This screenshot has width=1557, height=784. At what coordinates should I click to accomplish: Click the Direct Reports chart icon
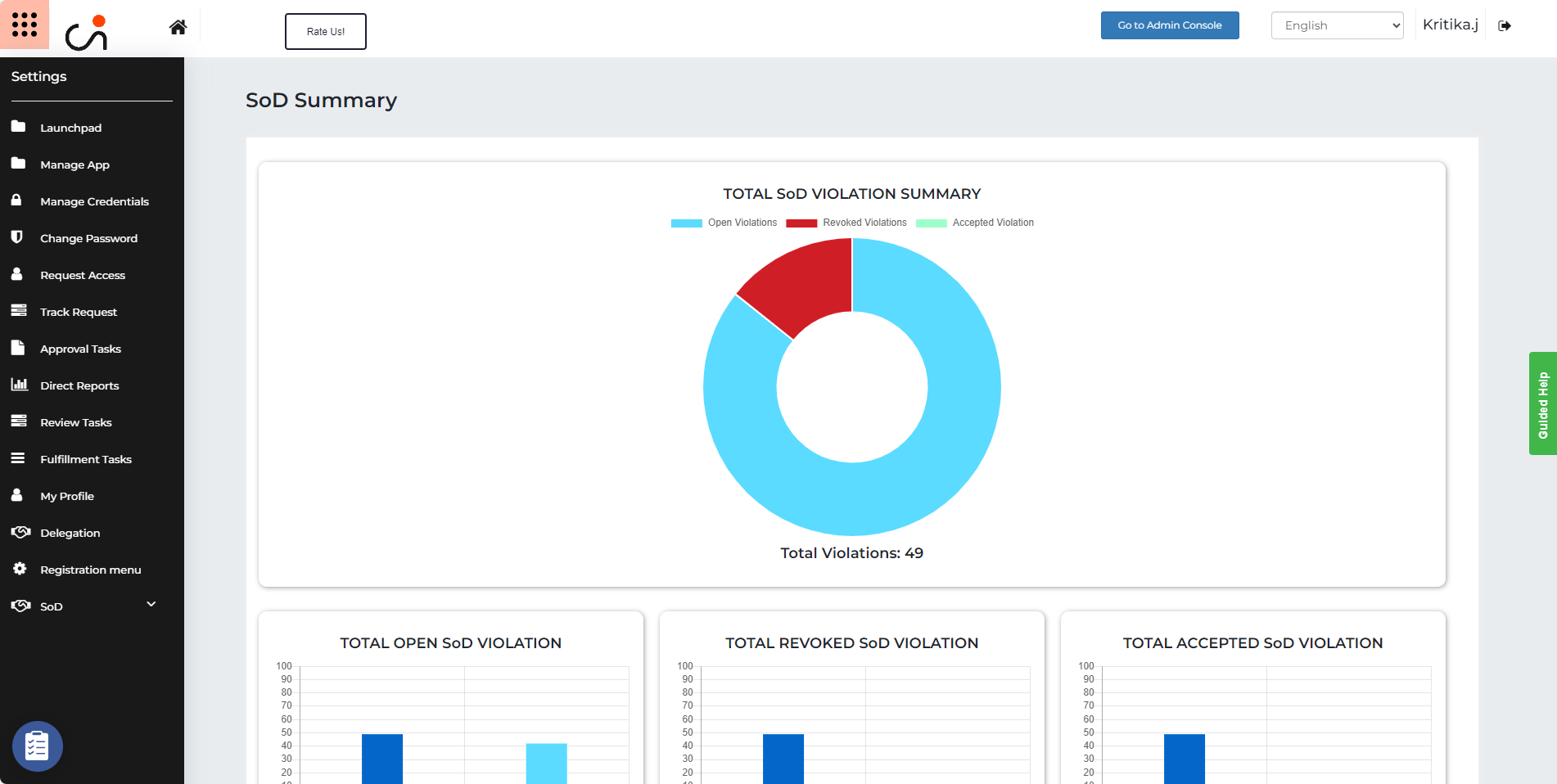[x=20, y=384]
